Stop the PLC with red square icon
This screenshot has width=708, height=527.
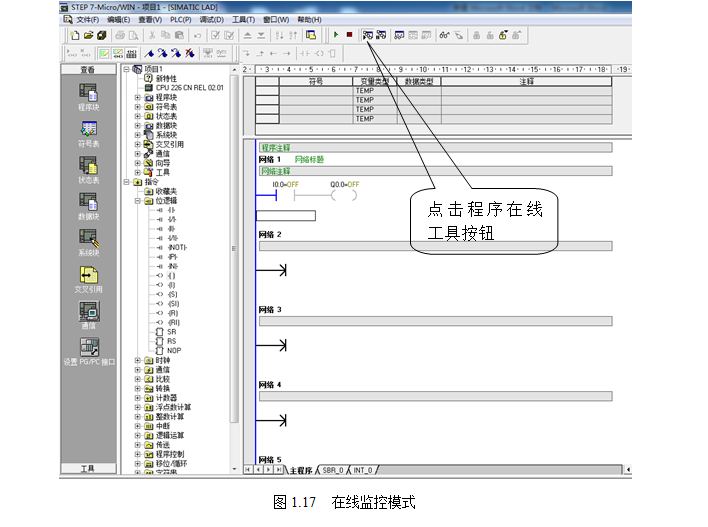(349, 35)
